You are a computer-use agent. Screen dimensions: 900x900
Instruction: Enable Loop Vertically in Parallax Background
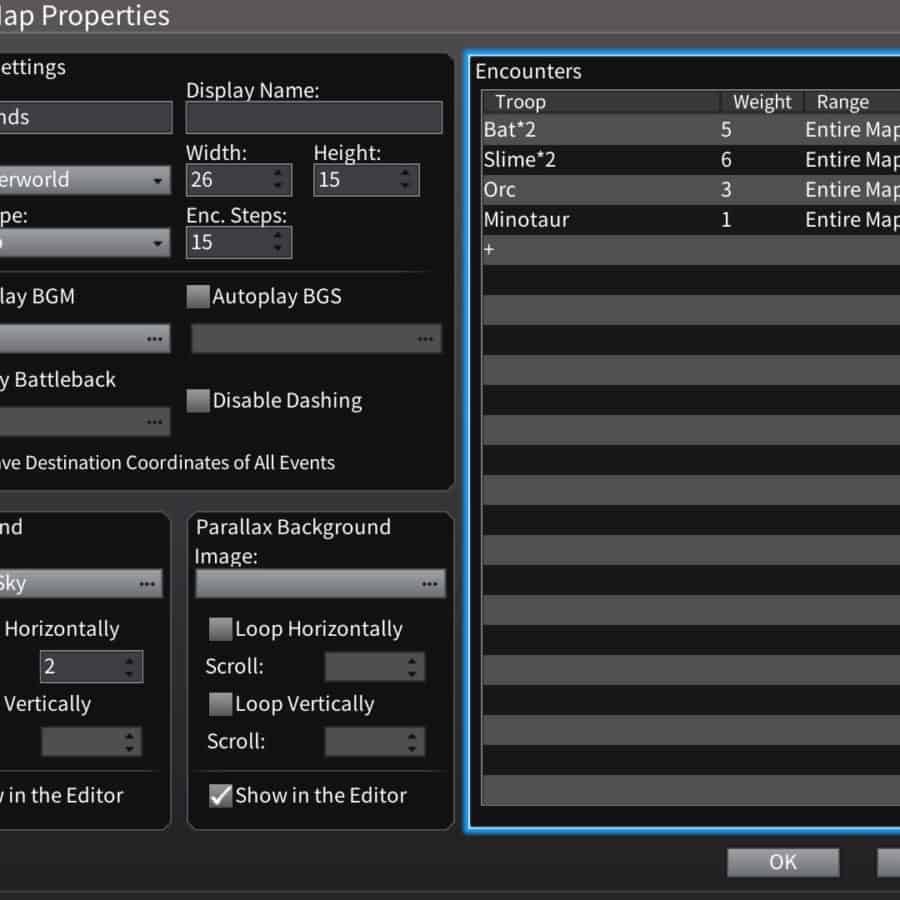(x=220, y=704)
